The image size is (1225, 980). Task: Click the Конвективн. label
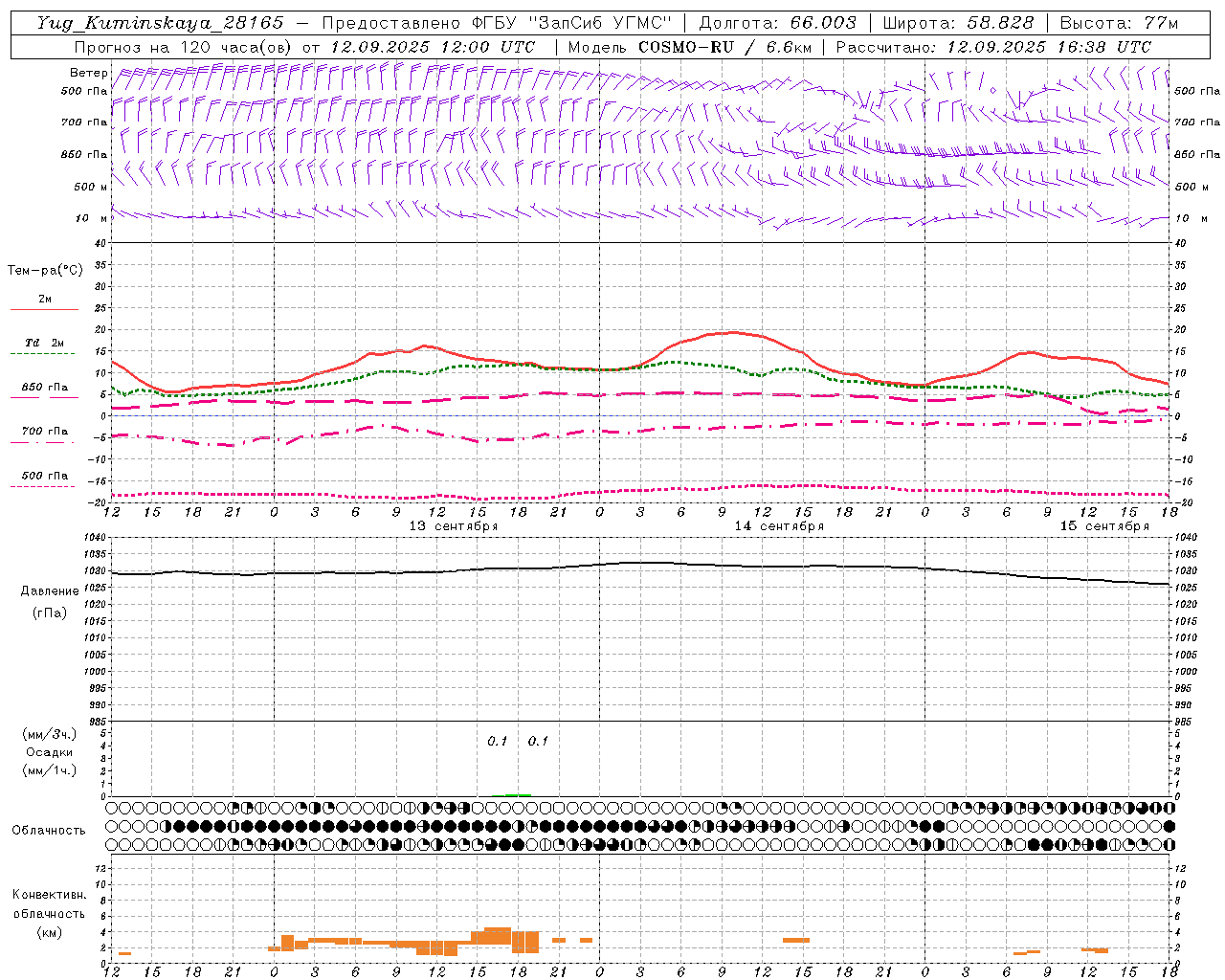pos(49,895)
